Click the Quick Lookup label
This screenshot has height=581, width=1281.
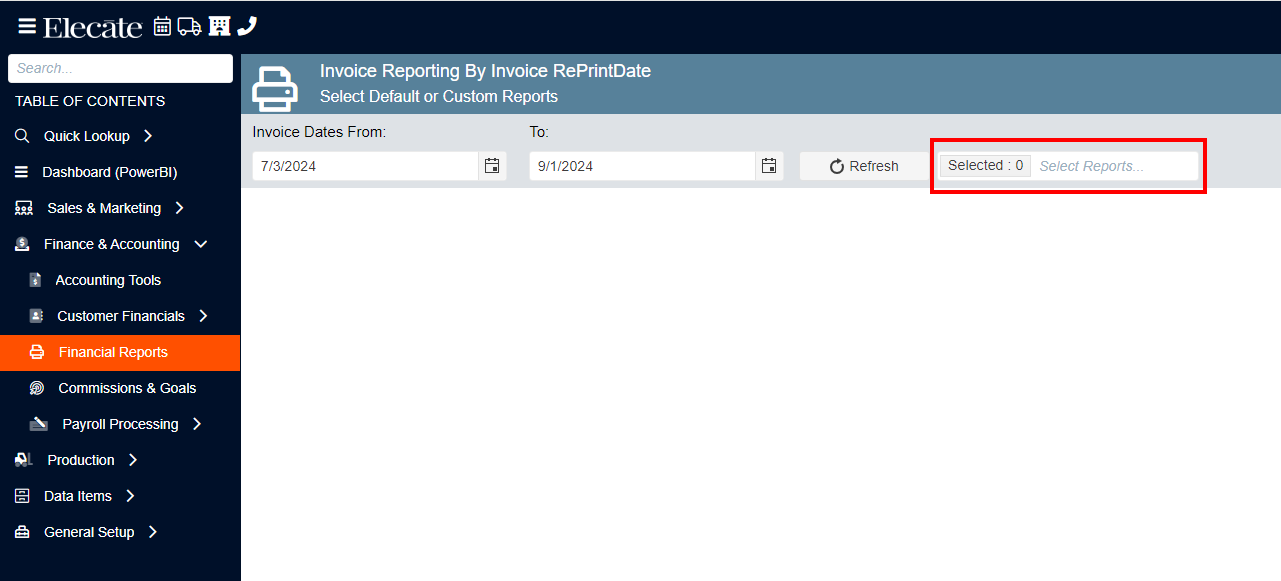click(x=87, y=136)
